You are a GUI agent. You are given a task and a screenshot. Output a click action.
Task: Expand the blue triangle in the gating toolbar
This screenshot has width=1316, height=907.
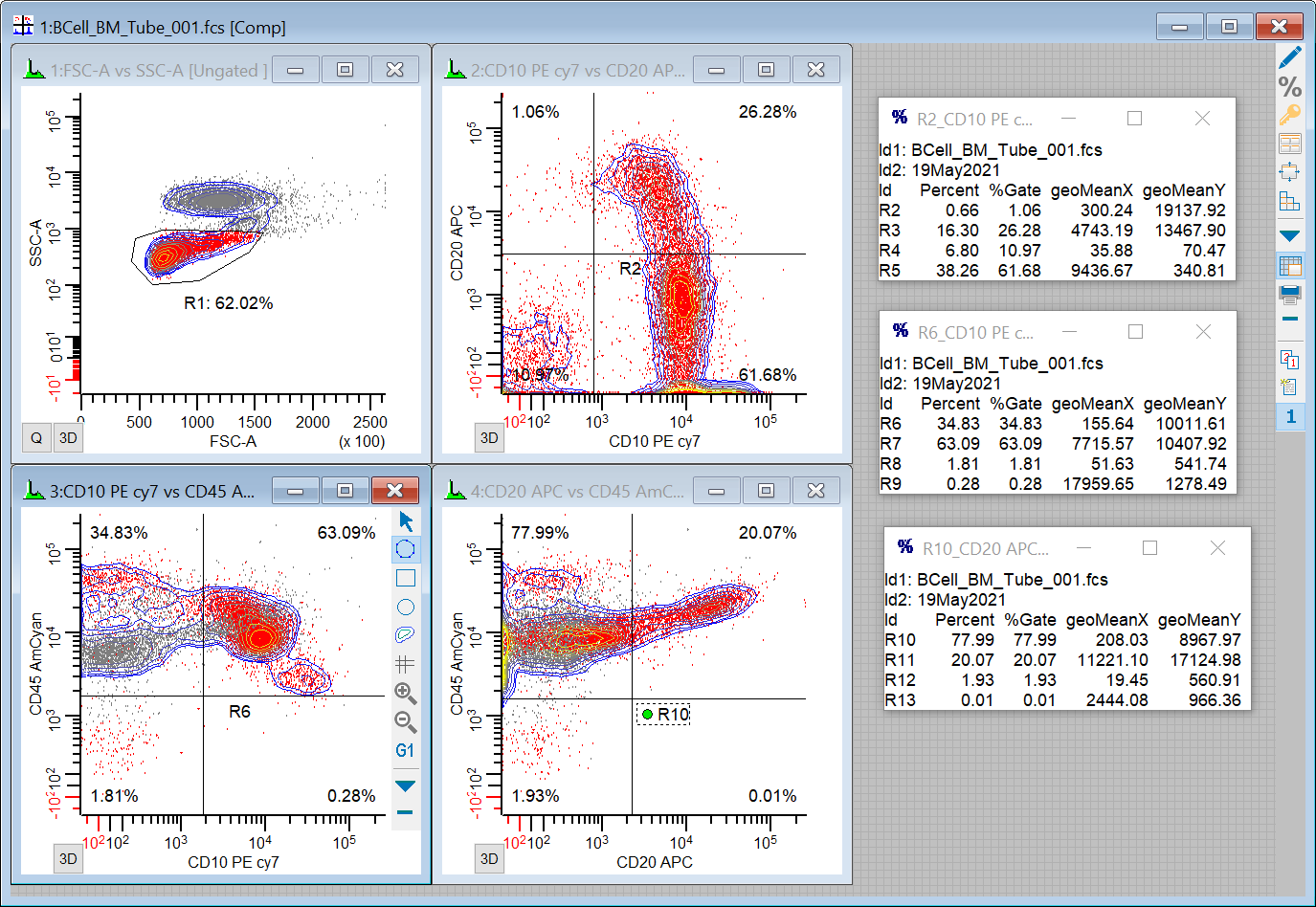click(406, 786)
